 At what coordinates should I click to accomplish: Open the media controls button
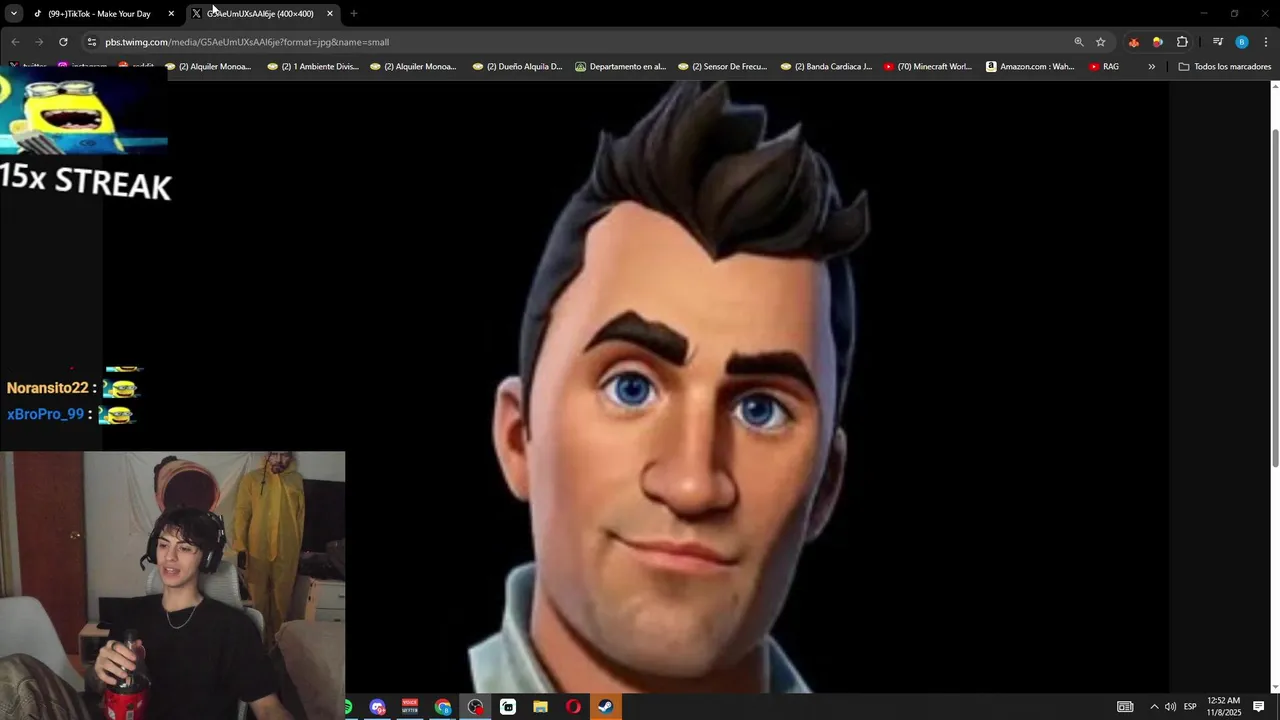[x=1217, y=42]
